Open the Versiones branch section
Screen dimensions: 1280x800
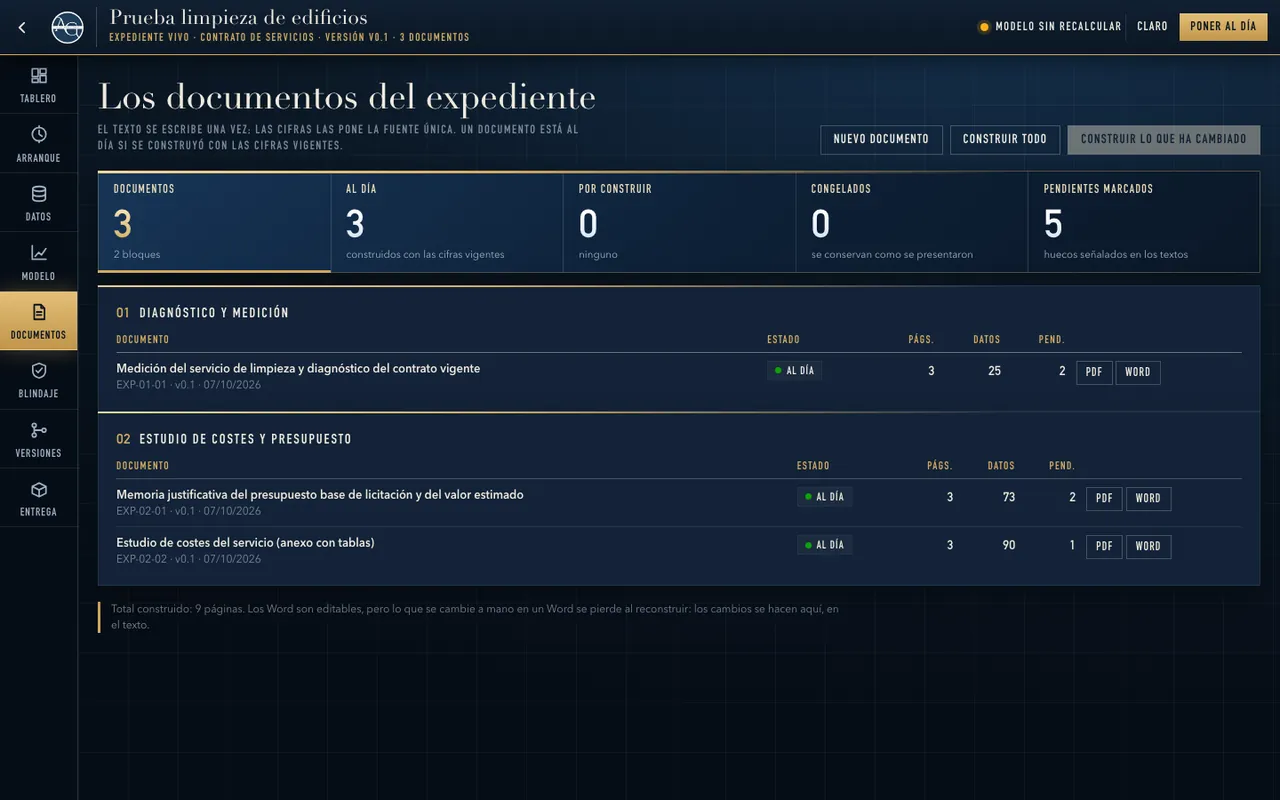point(38,439)
